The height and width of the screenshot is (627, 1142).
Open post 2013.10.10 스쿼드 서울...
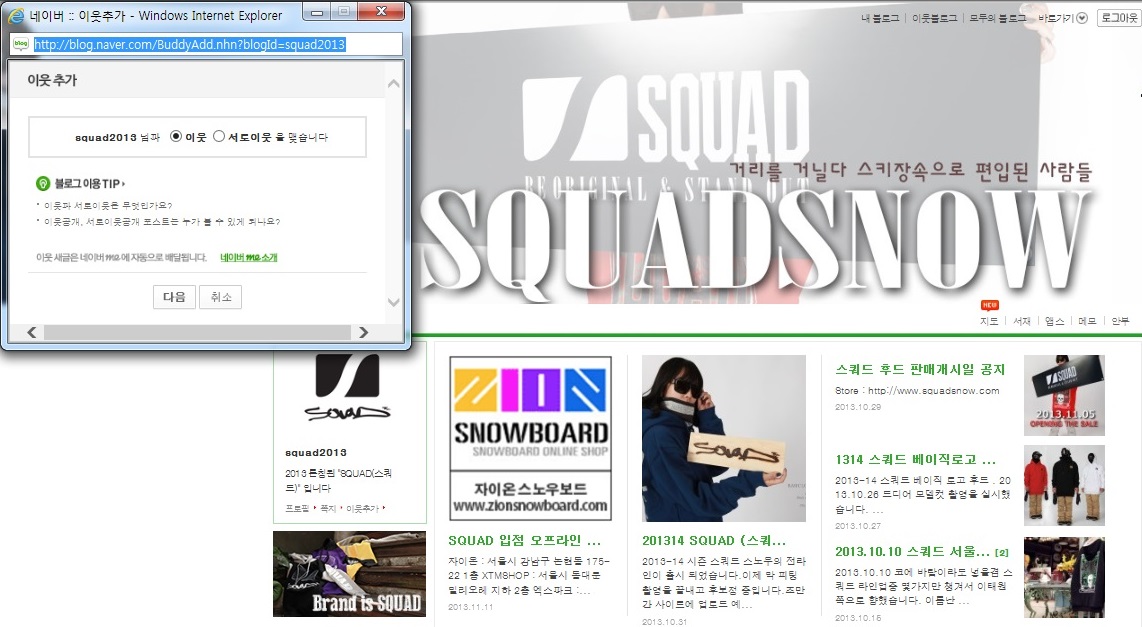click(913, 551)
